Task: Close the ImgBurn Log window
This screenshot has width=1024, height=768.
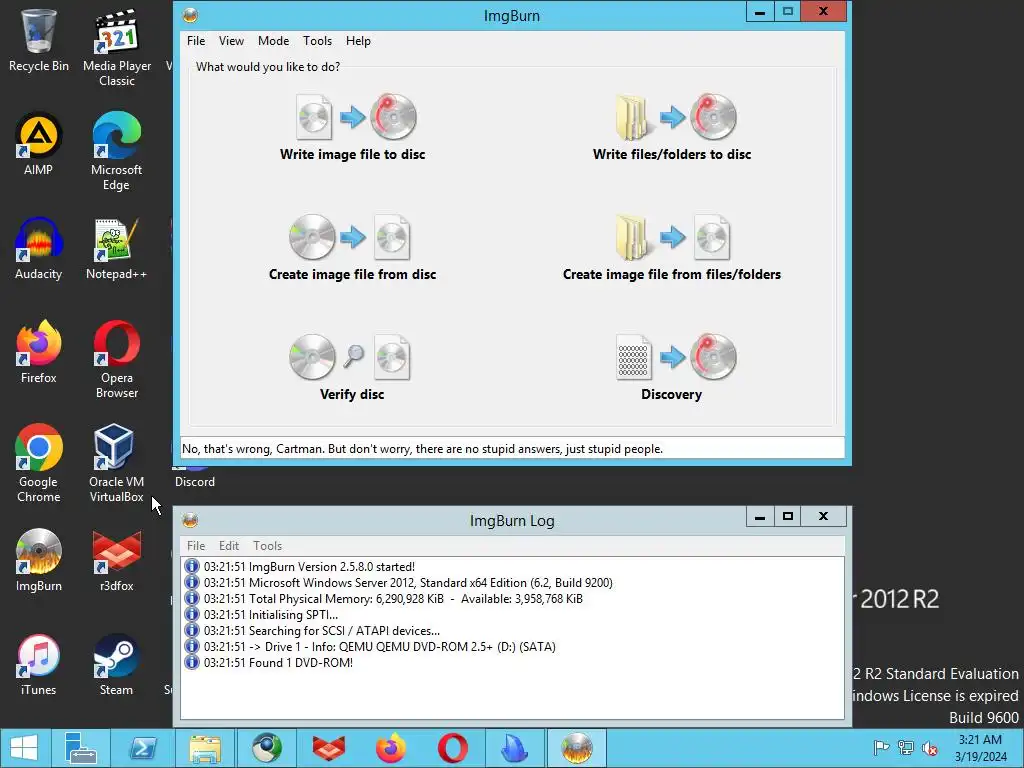Action: point(824,517)
